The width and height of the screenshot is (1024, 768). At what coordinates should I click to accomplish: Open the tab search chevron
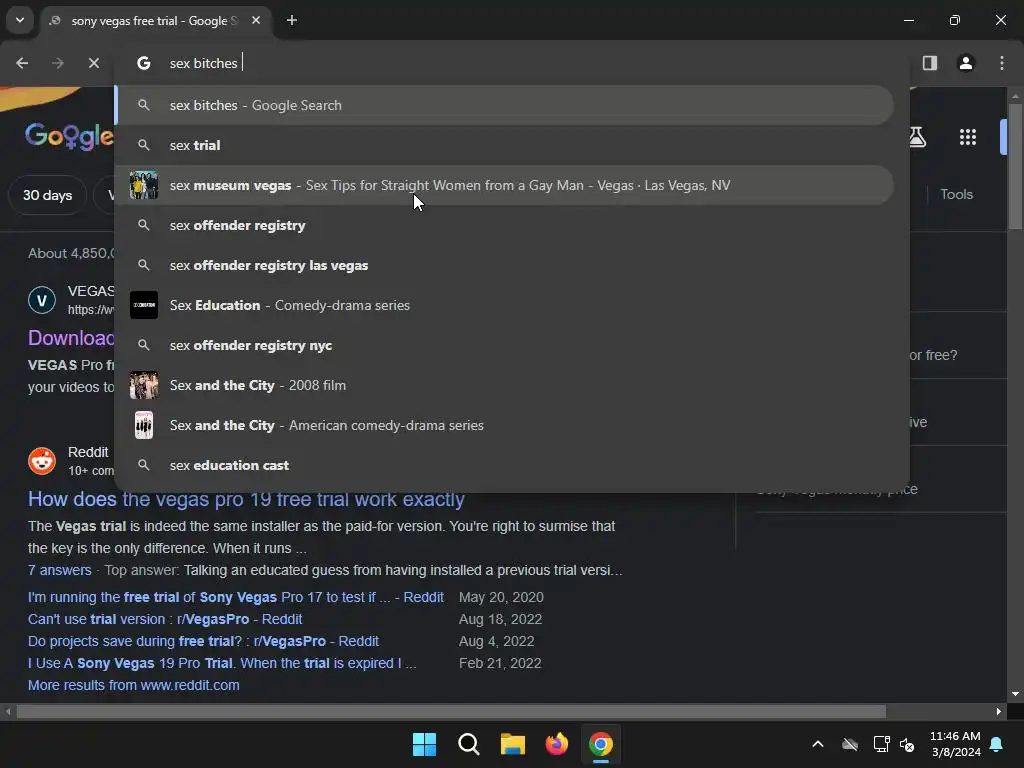tap(20, 20)
